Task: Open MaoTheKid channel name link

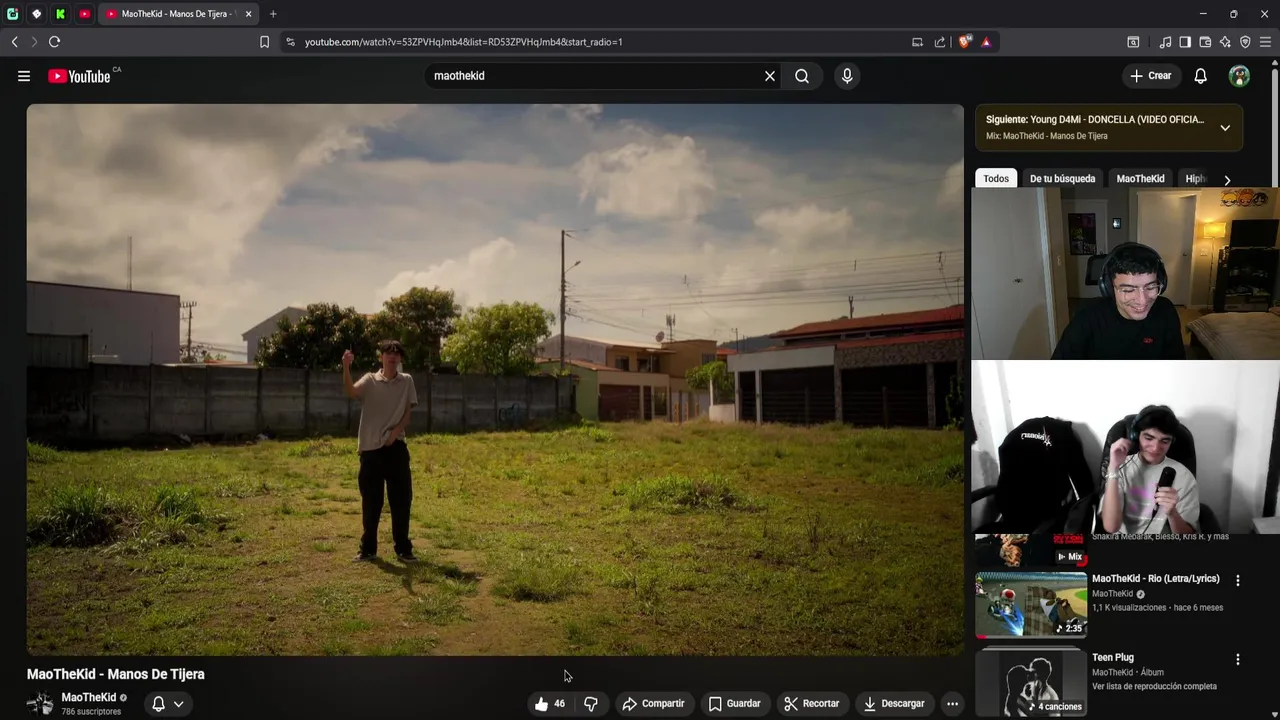Action: tap(89, 698)
